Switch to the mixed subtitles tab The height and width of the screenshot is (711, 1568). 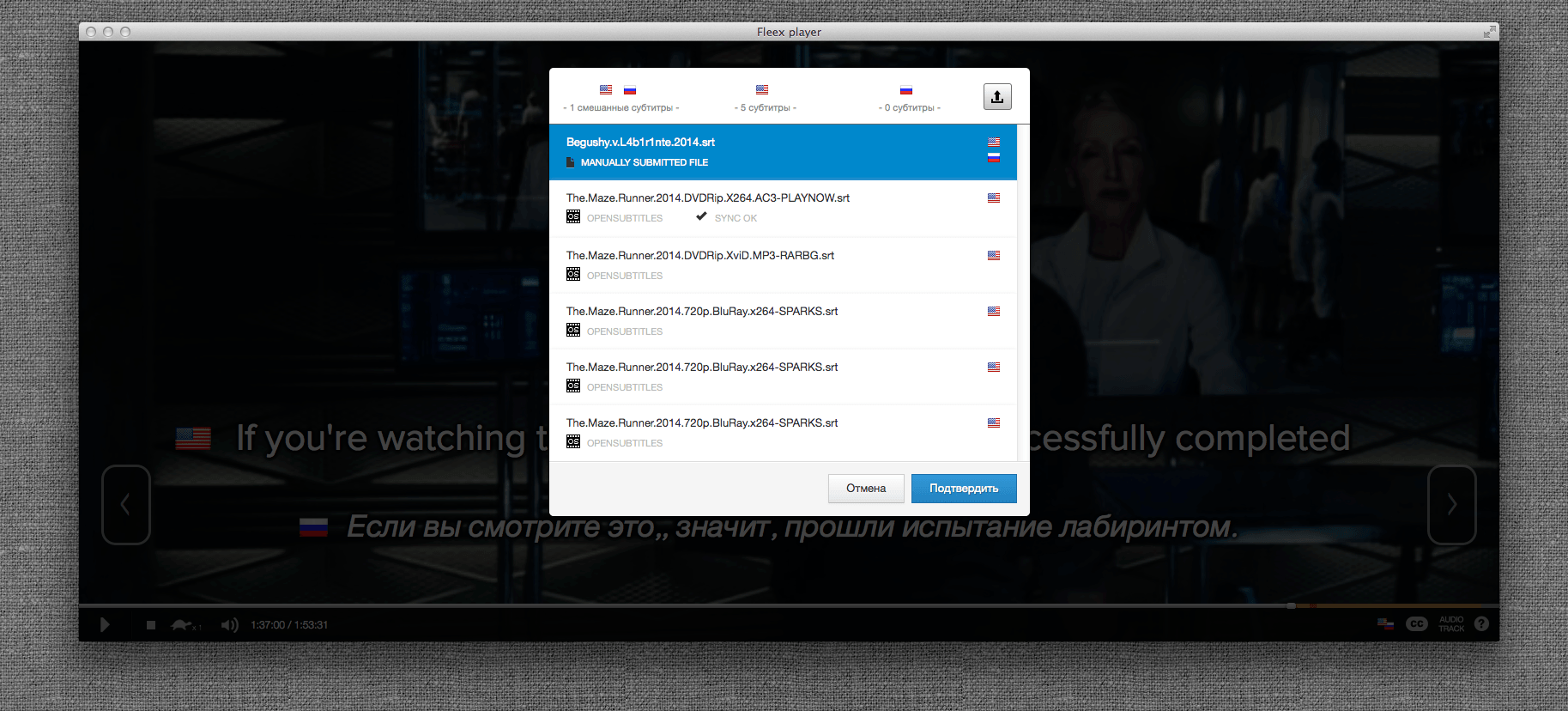pyautogui.click(x=621, y=99)
